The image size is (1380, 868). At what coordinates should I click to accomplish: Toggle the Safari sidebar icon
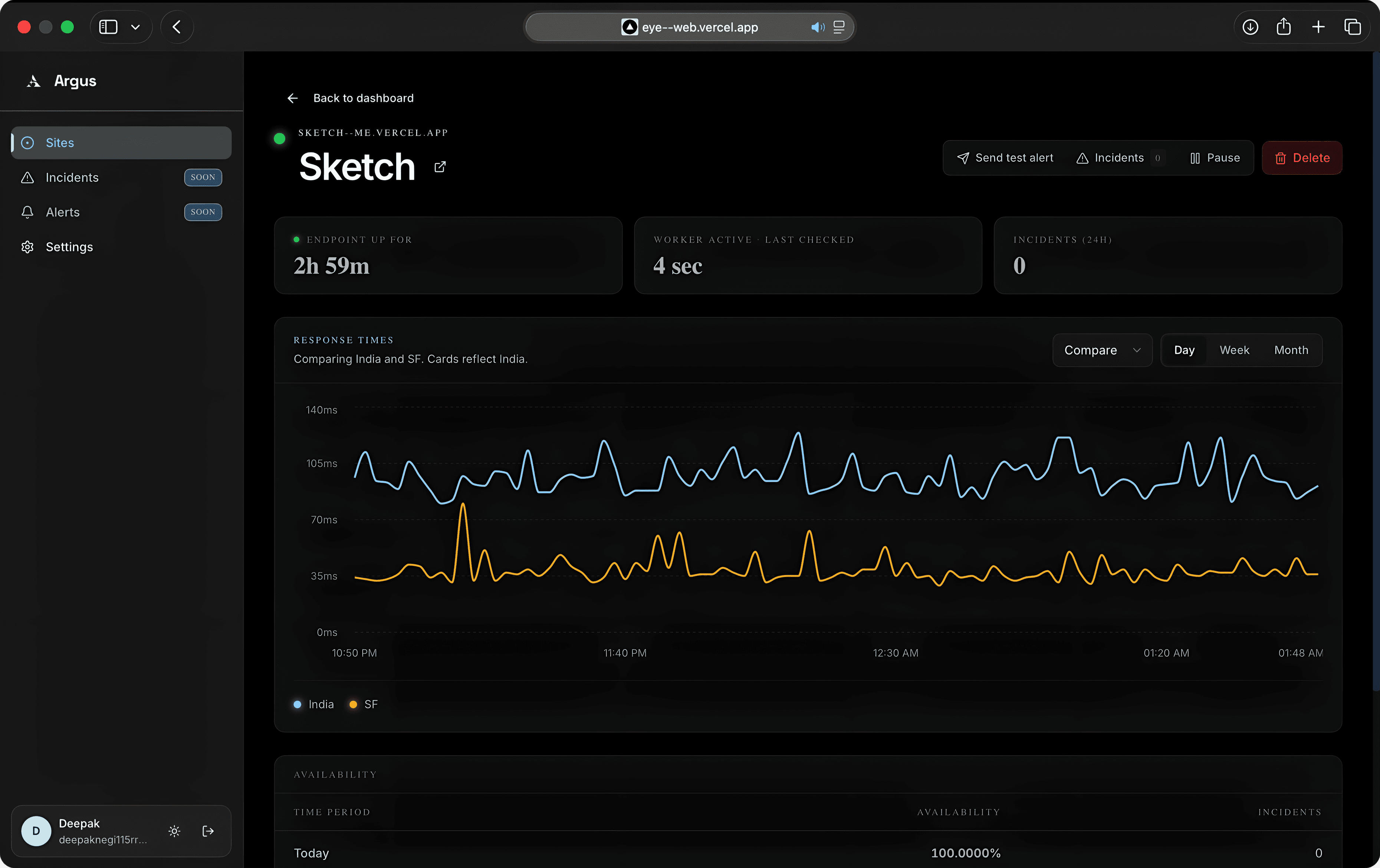click(x=108, y=27)
